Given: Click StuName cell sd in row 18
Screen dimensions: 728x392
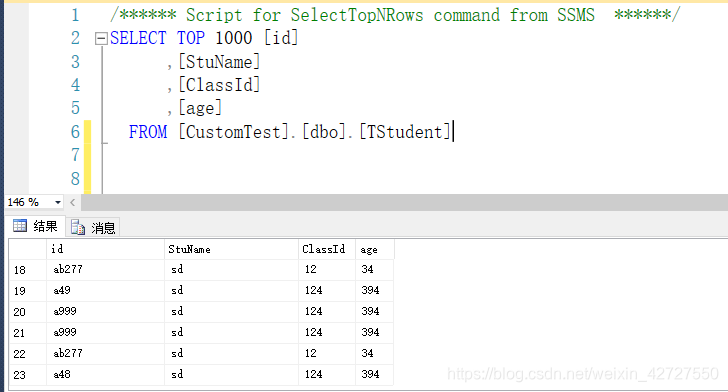Looking at the screenshot, I should [x=231, y=270].
